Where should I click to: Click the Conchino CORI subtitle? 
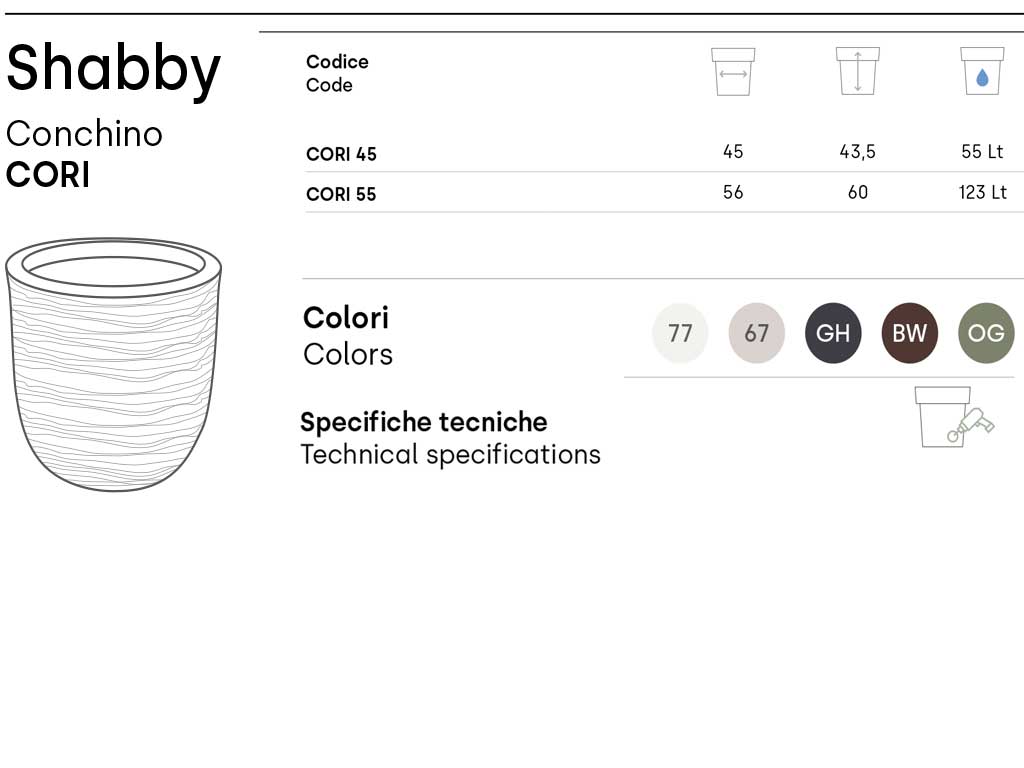pos(84,154)
